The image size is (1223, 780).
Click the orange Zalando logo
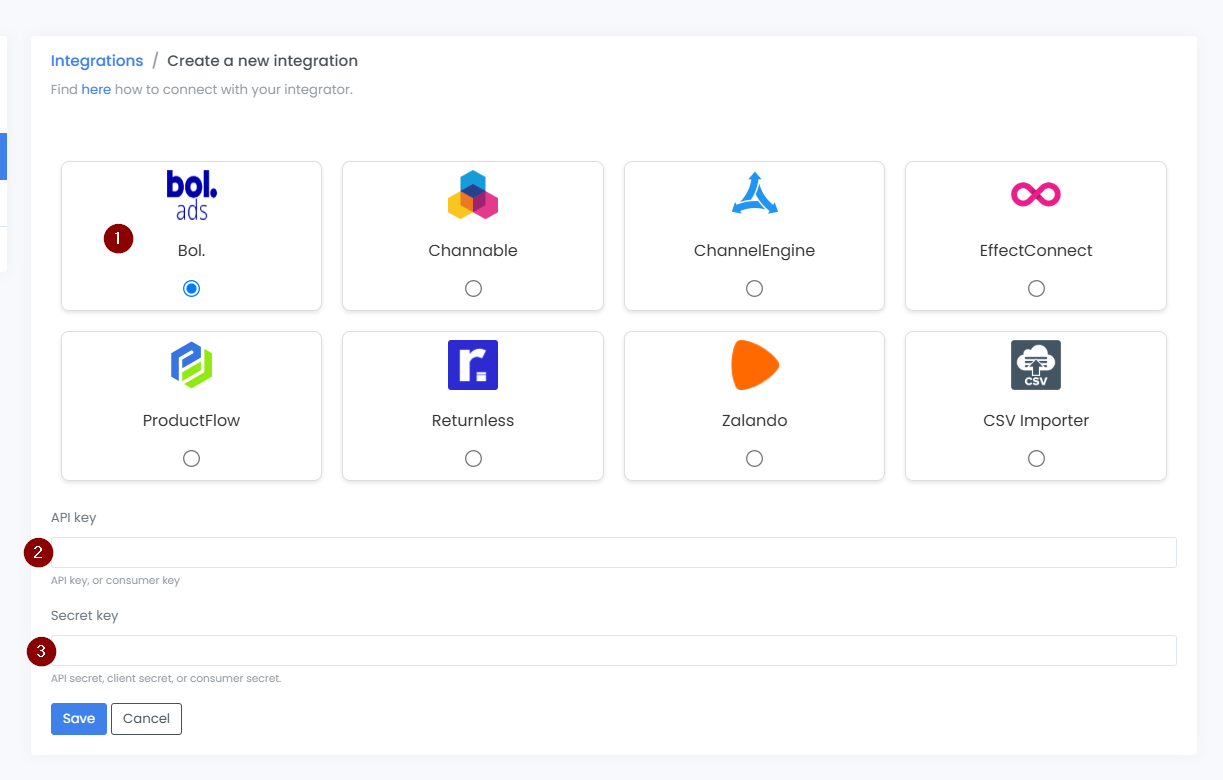click(755, 365)
